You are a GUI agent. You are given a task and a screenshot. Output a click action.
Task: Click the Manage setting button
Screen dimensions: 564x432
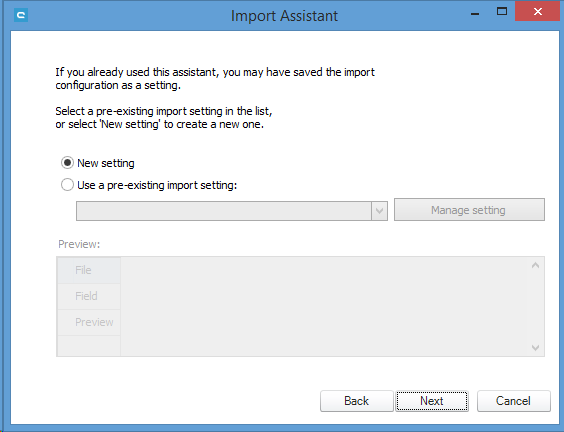pyautogui.click(x=469, y=210)
